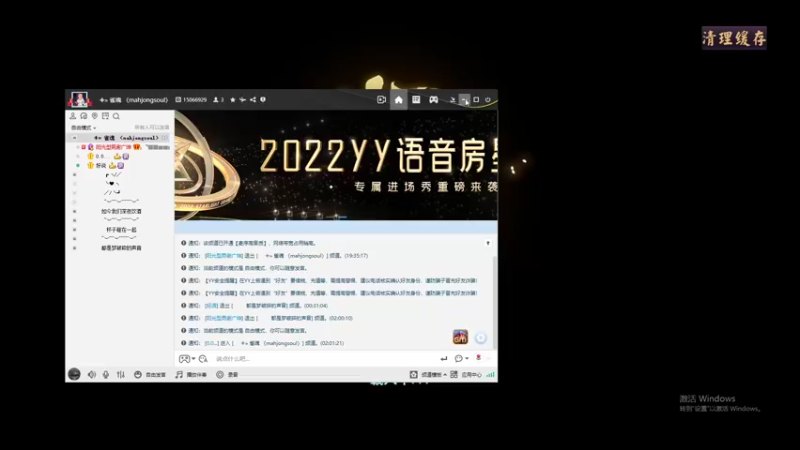Expand the 频道模板 channel template menu
The image size is (800, 450).
[429, 374]
